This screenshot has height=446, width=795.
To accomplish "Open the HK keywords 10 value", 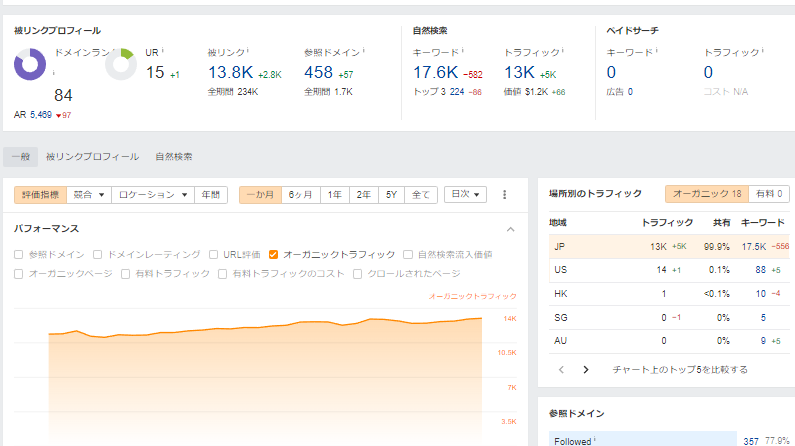I will coord(761,294).
